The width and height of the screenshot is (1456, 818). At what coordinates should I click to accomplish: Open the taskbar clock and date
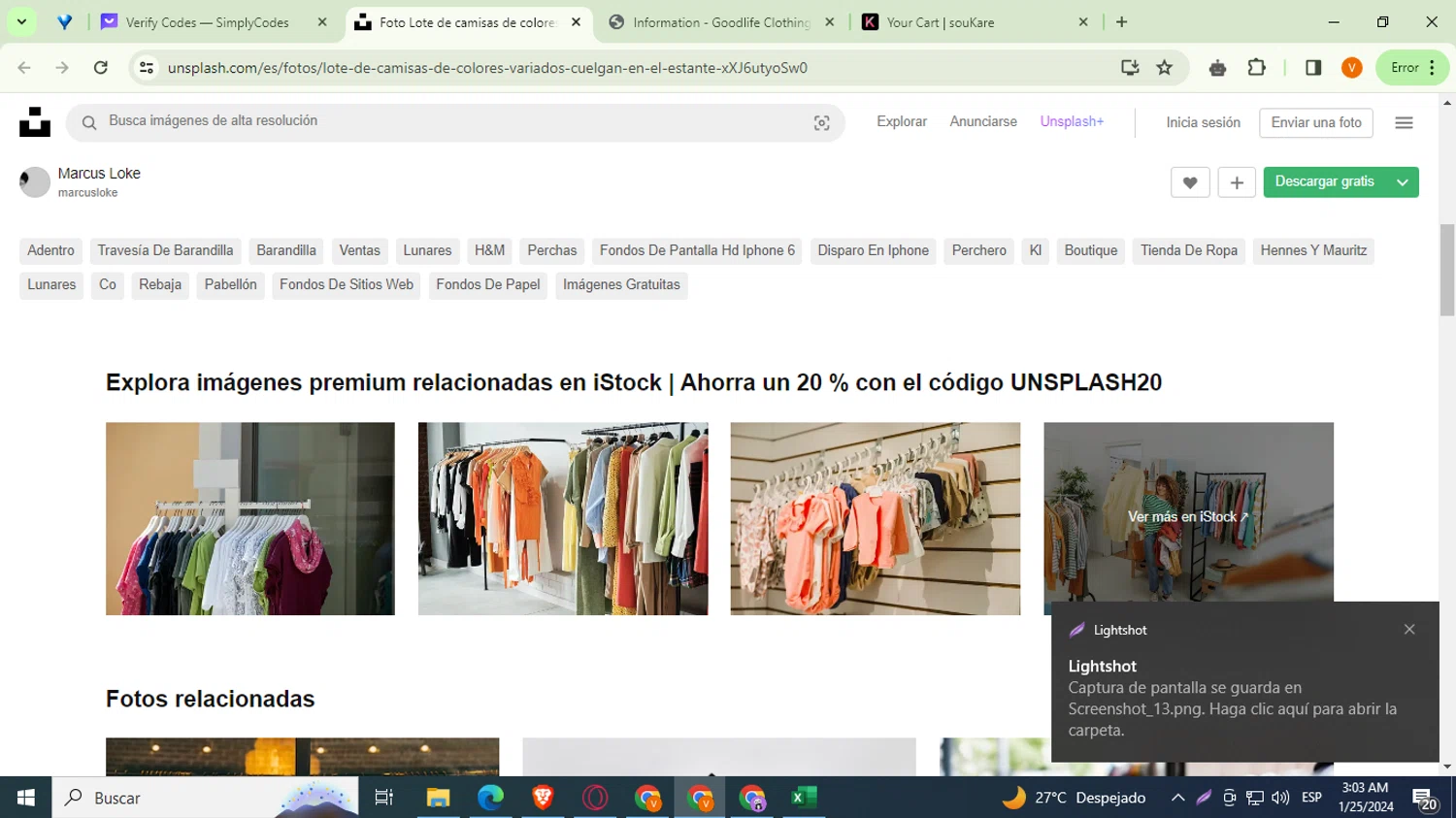pos(1365,798)
